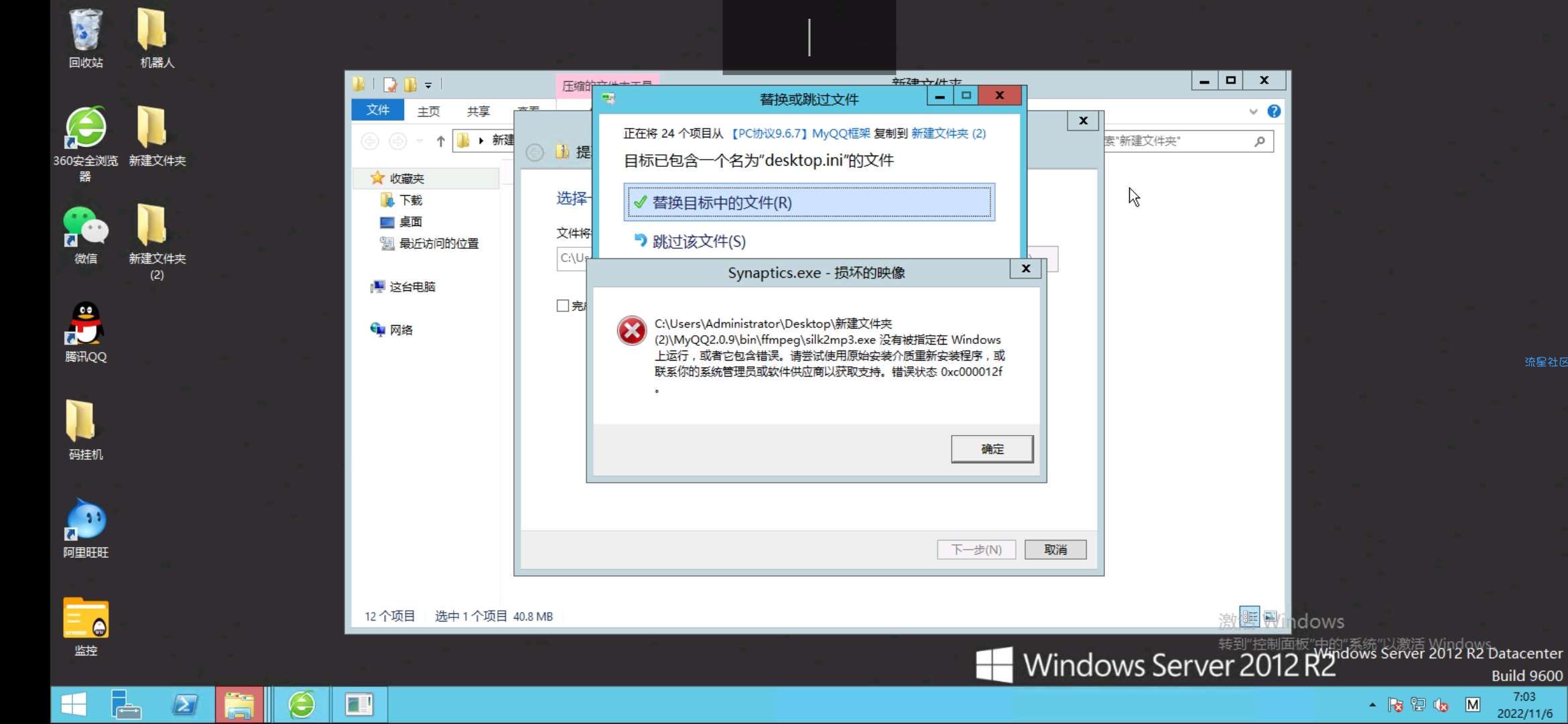Image resolution: width=1568 pixels, height=724 pixels.
Task: Toggle the checkbox in extraction wizard
Action: click(x=563, y=306)
